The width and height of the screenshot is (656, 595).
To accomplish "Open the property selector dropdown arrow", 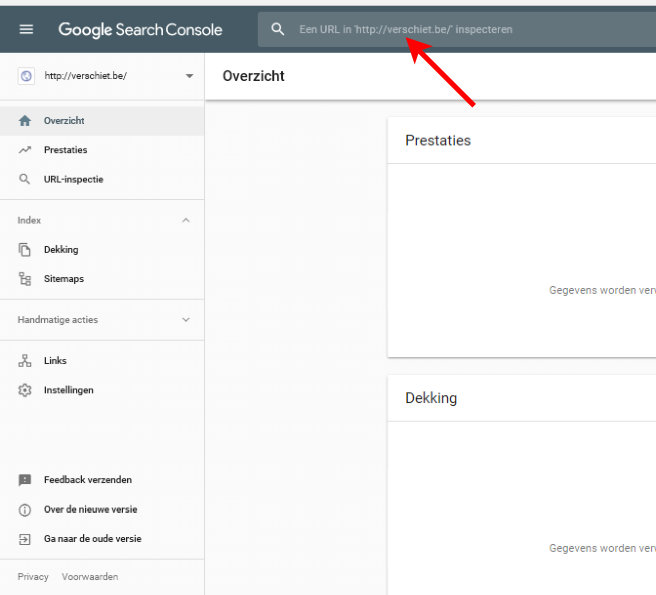I will point(190,76).
